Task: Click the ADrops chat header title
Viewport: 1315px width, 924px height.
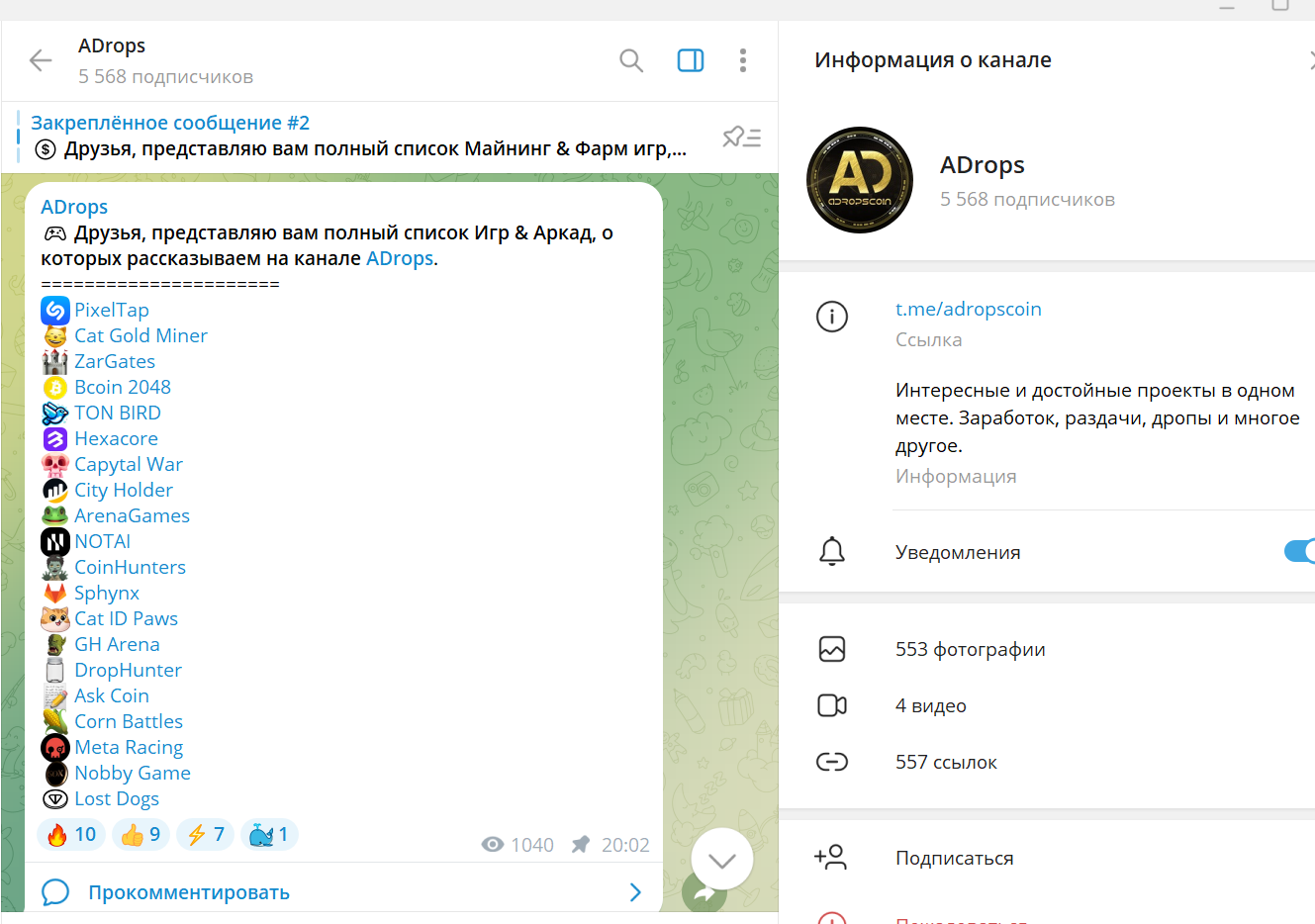Action: (112, 46)
